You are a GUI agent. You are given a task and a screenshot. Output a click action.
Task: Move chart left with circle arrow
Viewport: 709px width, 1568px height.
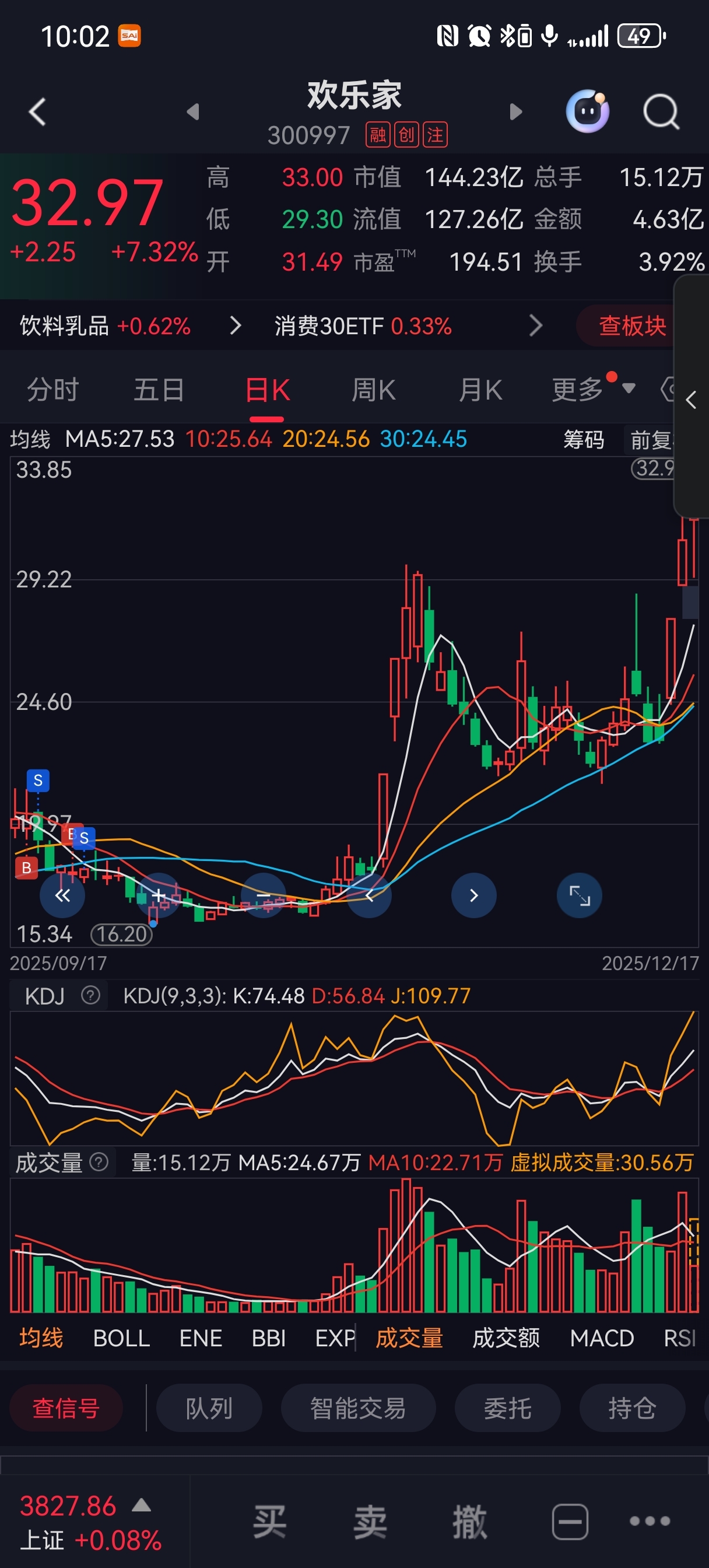[369, 895]
